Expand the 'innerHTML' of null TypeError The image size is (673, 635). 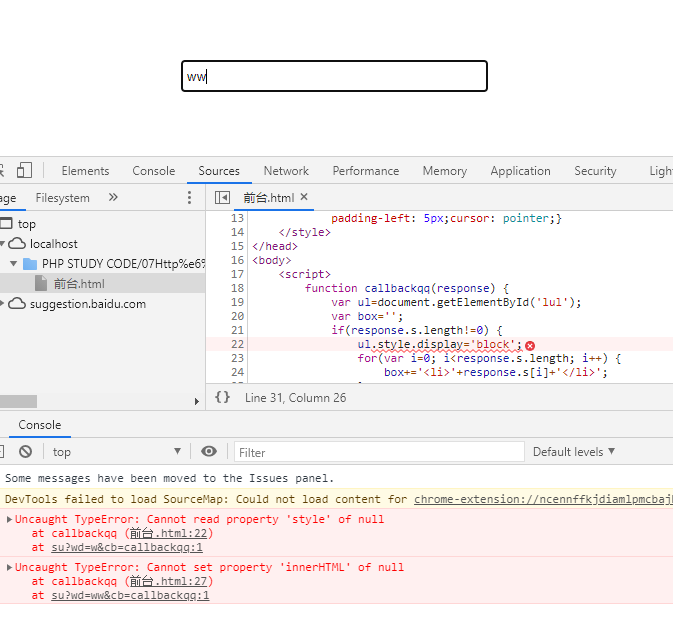click(x=9, y=568)
